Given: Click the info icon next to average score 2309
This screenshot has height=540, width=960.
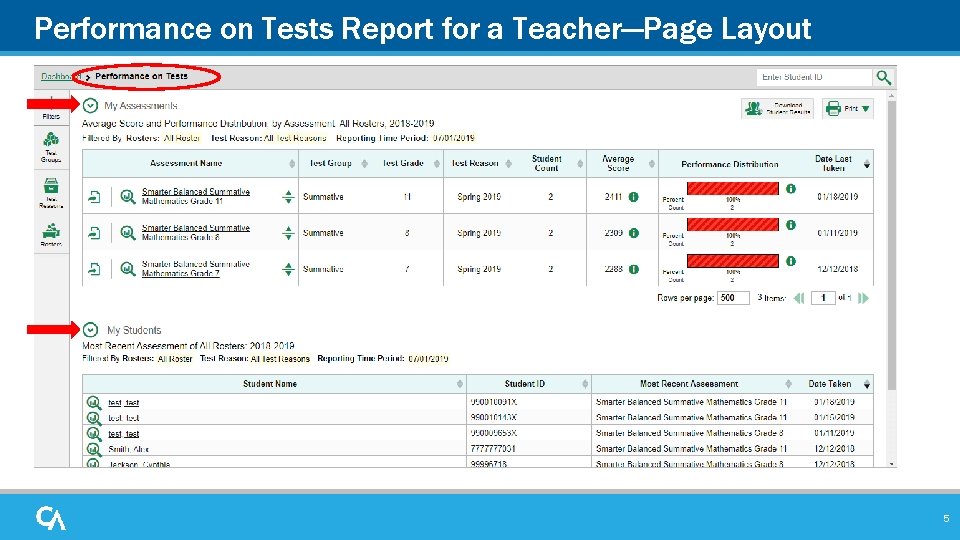Looking at the screenshot, I should pos(634,233).
